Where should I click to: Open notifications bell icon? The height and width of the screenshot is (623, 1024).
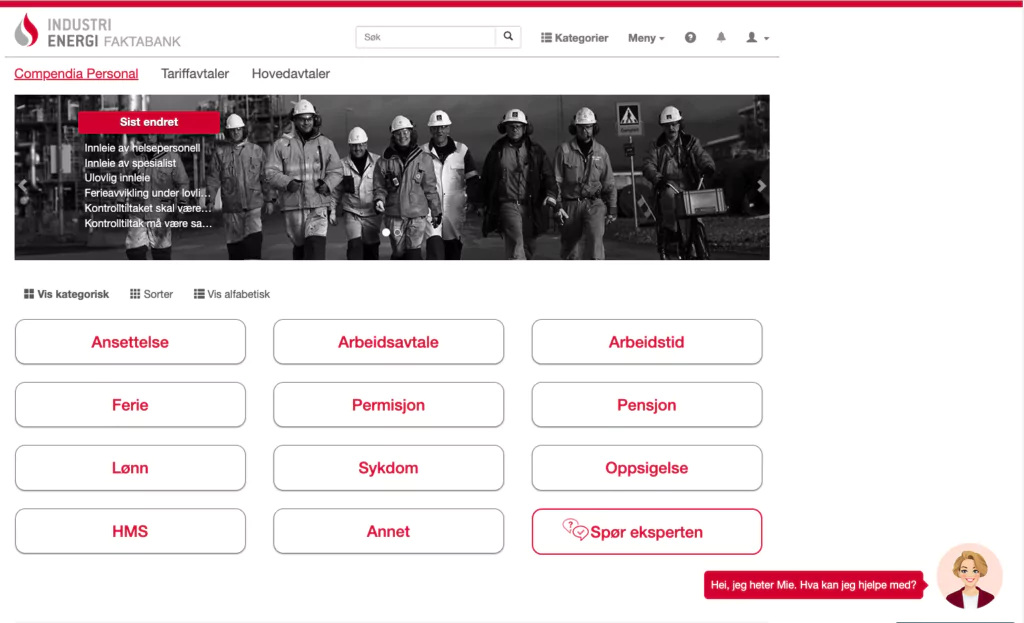click(x=721, y=37)
